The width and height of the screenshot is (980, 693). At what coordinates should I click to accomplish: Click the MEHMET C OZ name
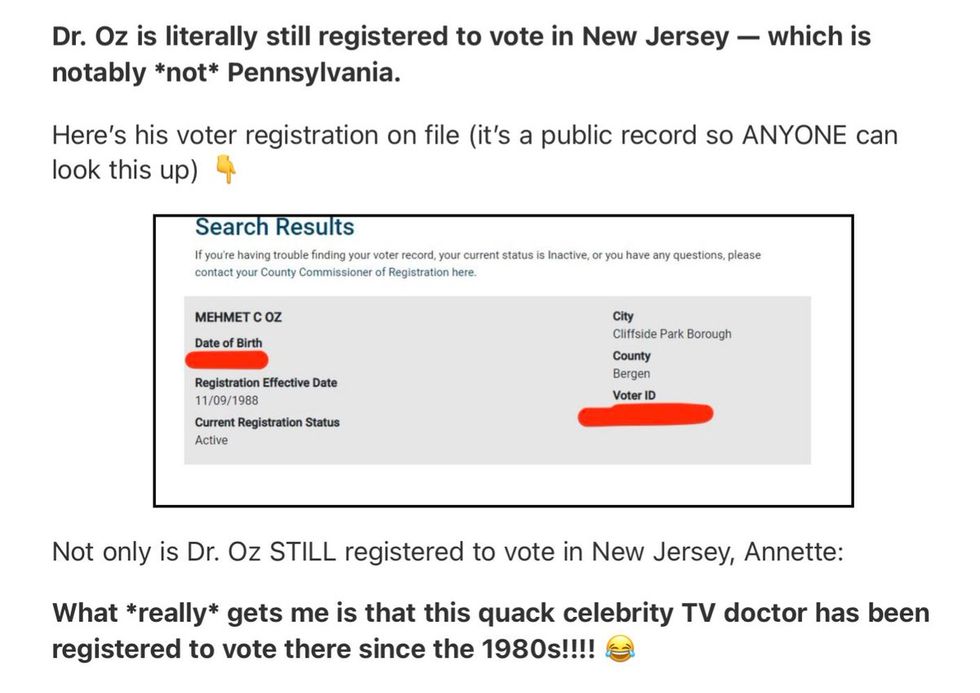(x=238, y=317)
